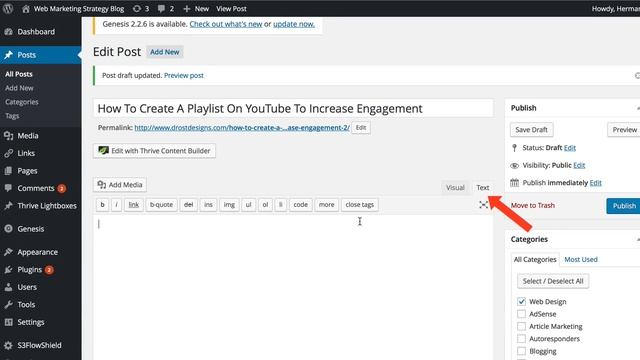Open the post permalink URL
Viewport: 640px width, 360px height.
click(242, 128)
